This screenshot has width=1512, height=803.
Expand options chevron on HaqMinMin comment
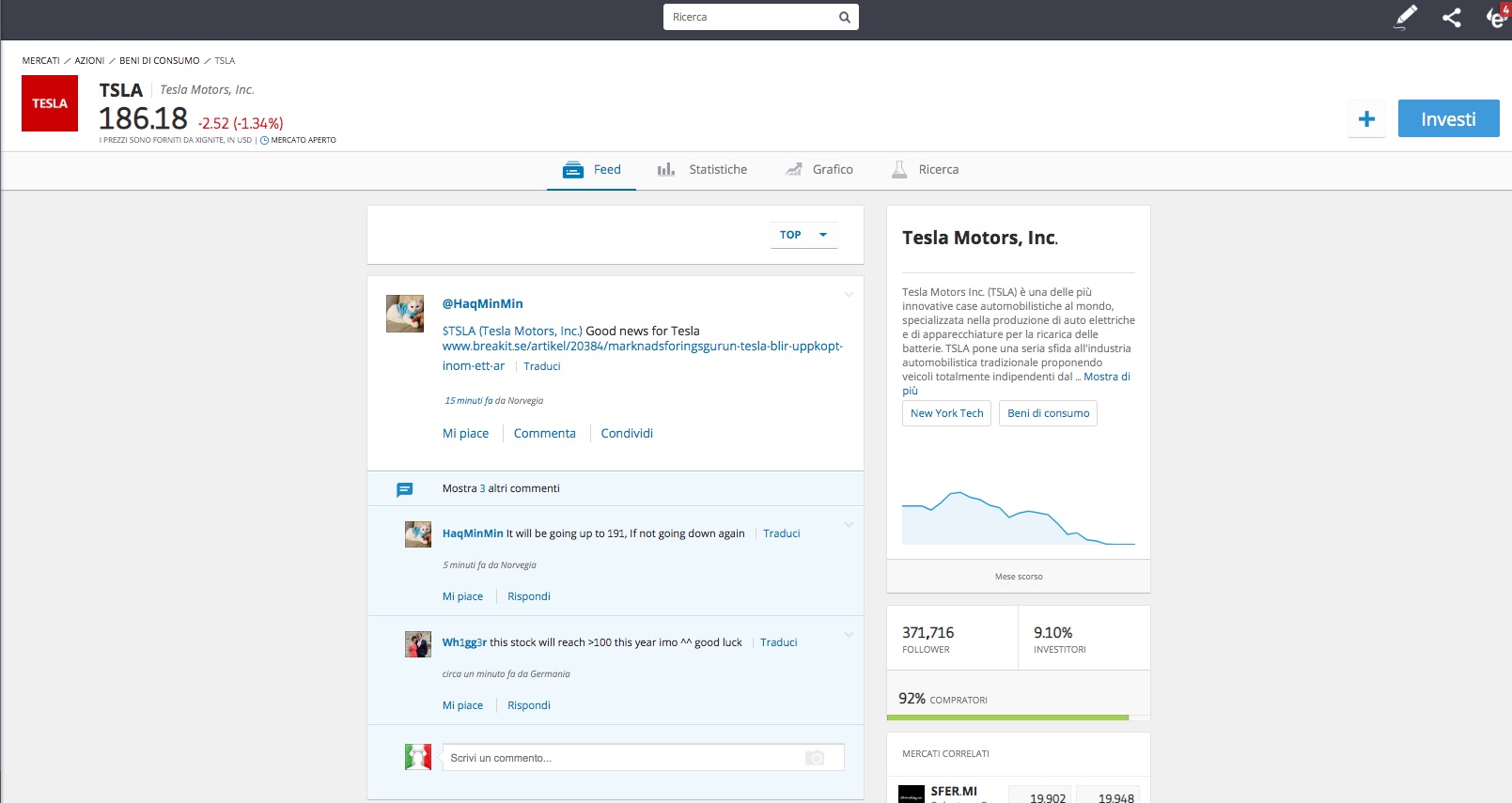(849, 525)
